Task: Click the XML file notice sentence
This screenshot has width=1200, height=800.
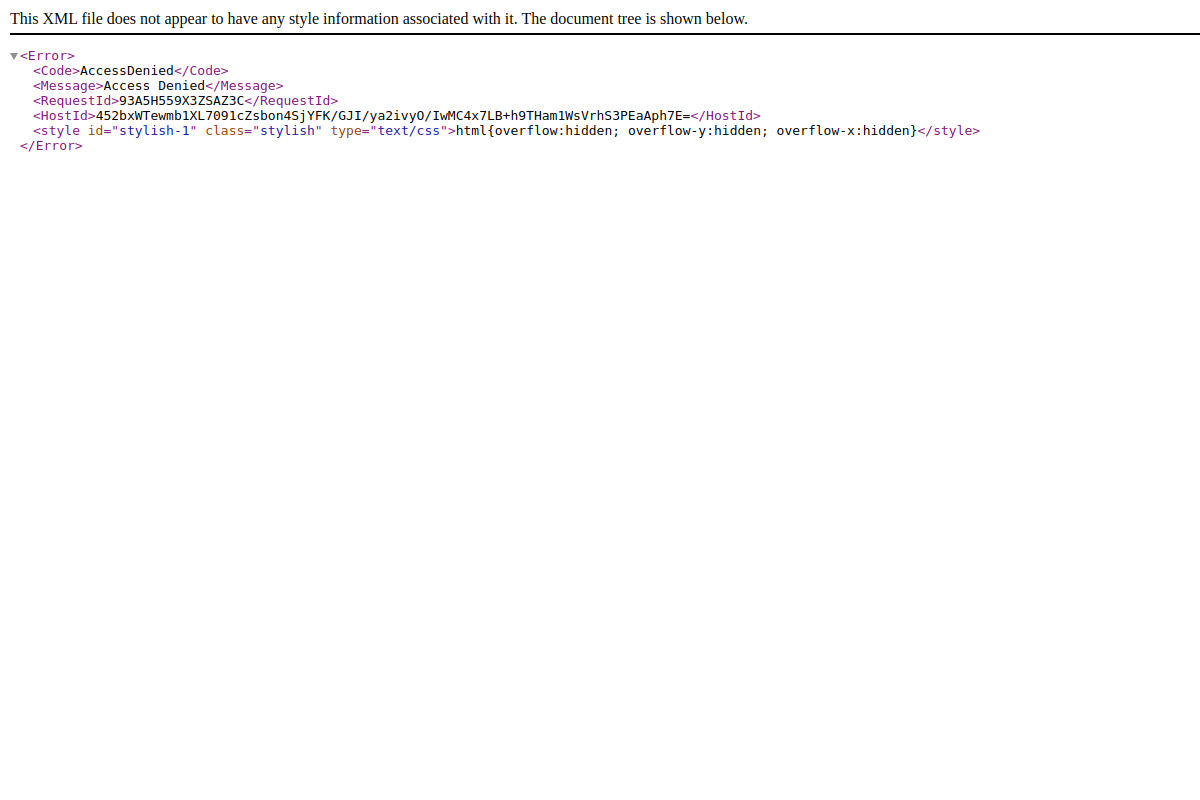Action: [x=379, y=19]
